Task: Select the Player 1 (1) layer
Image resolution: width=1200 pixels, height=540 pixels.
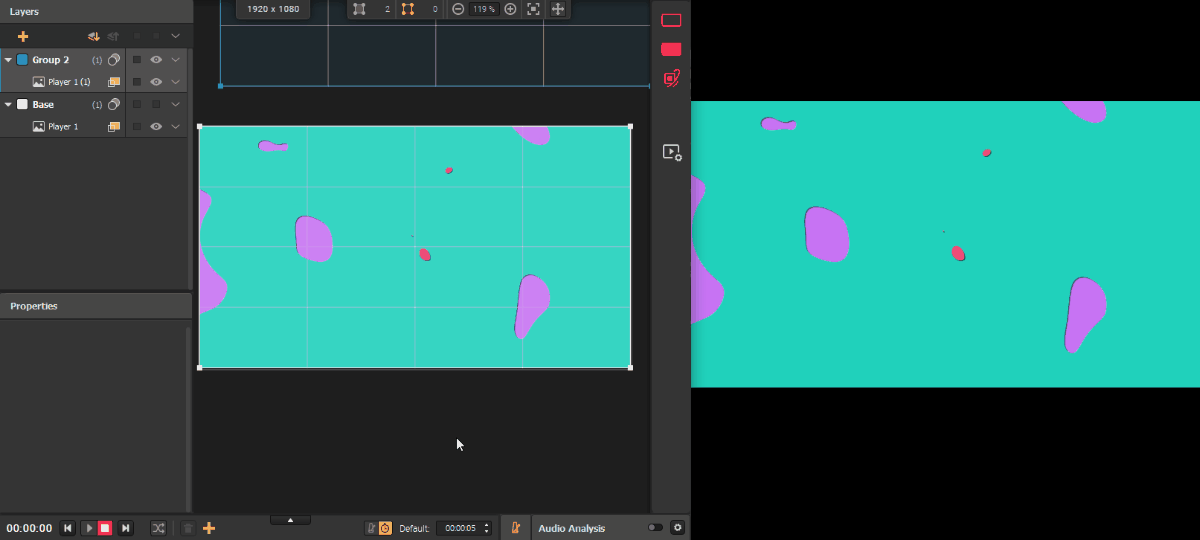Action: (69, 82)
